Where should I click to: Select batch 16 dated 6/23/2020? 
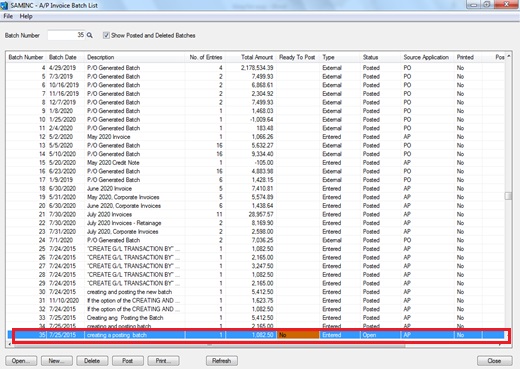[255, 171]
